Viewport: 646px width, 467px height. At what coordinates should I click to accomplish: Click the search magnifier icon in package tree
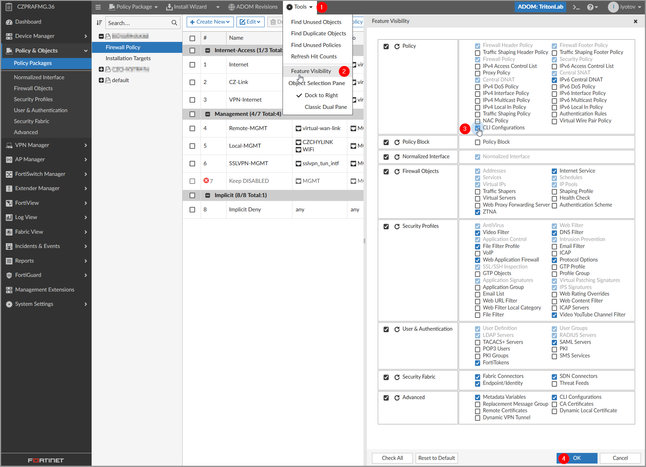174,23
